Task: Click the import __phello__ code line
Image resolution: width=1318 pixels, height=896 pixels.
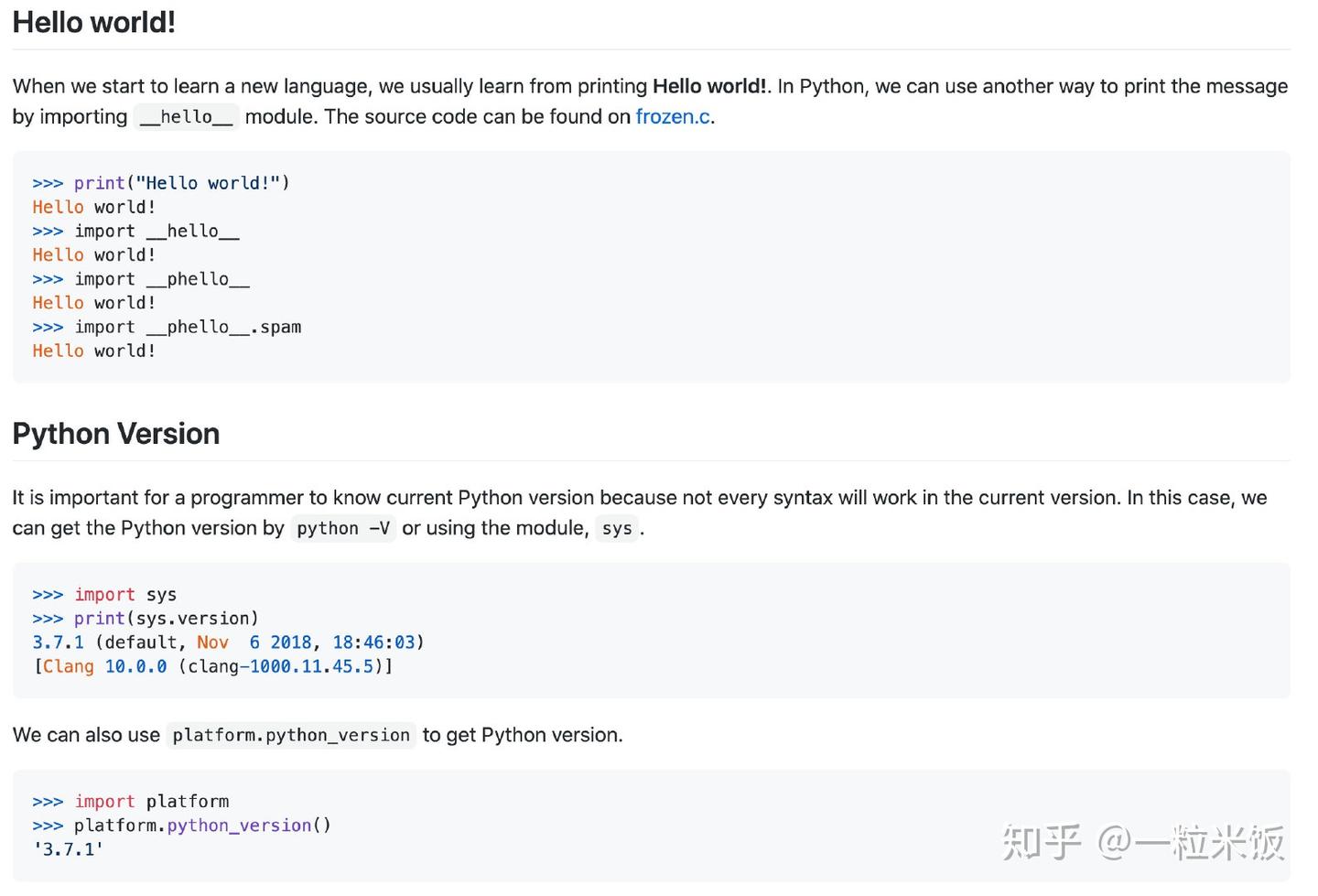Action: pos(140,279)
